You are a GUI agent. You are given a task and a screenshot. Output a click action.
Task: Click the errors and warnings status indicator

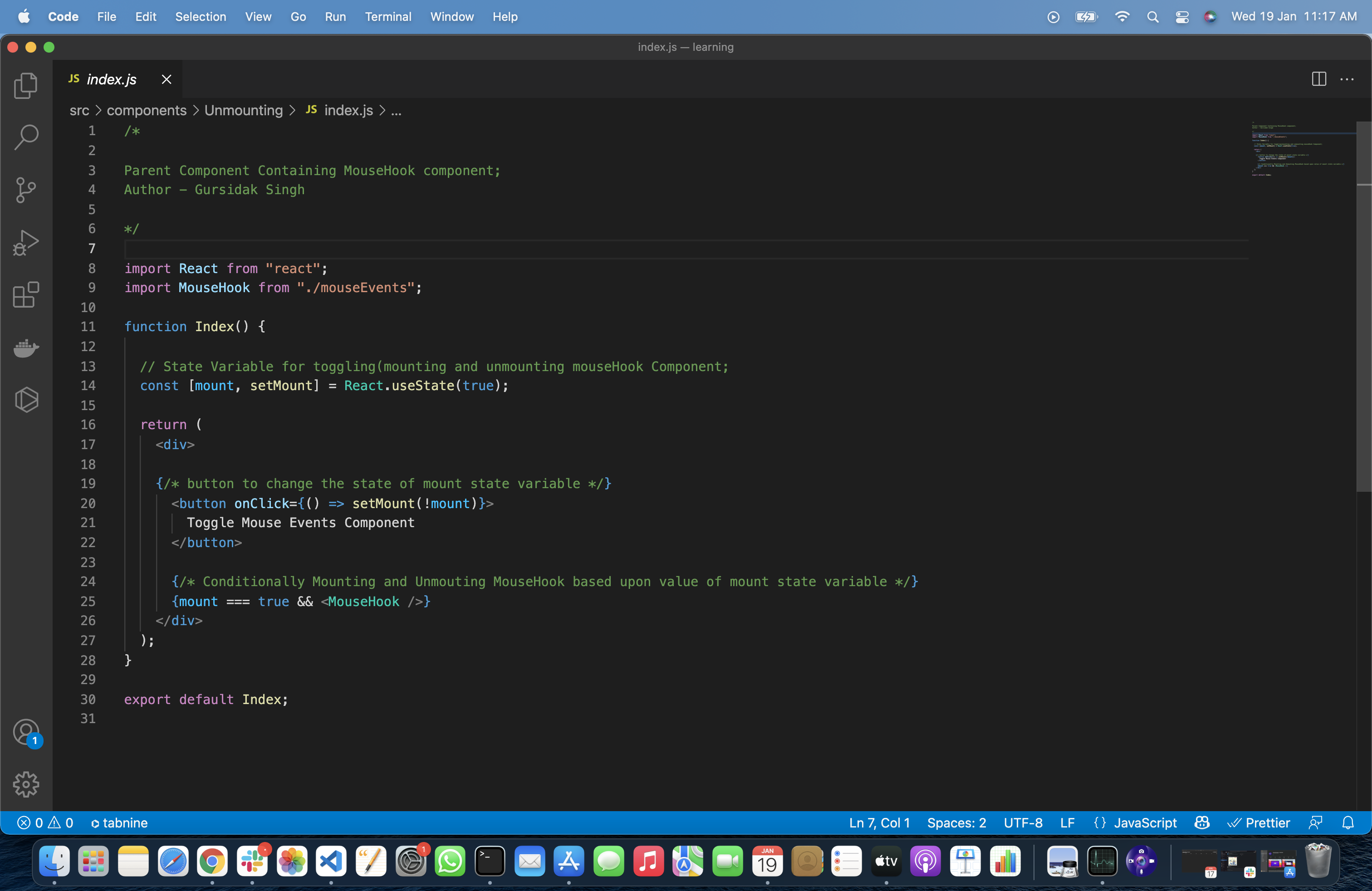point(45,822)
